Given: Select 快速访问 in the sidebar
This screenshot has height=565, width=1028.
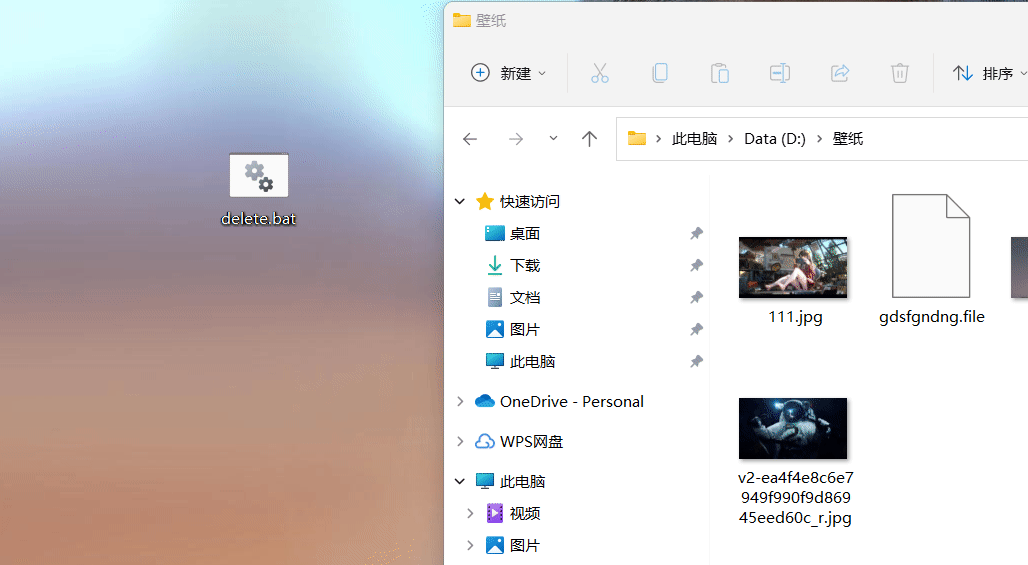Looking at the screenshot, I should [530, 202].
